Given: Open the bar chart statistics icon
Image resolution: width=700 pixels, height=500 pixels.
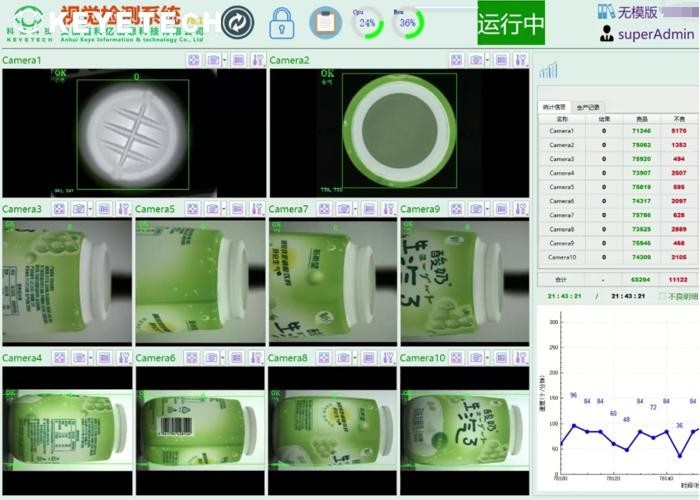Looking at the screenshot, I should click(548, 70).
